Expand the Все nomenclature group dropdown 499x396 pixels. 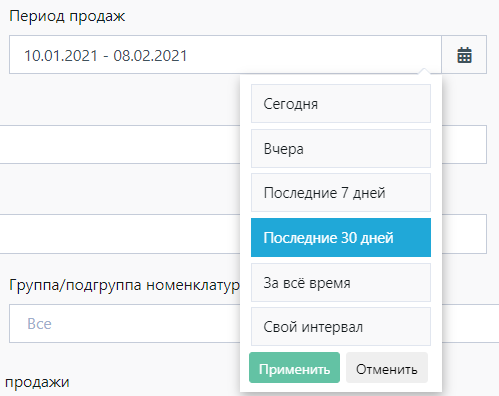(125, 323)
